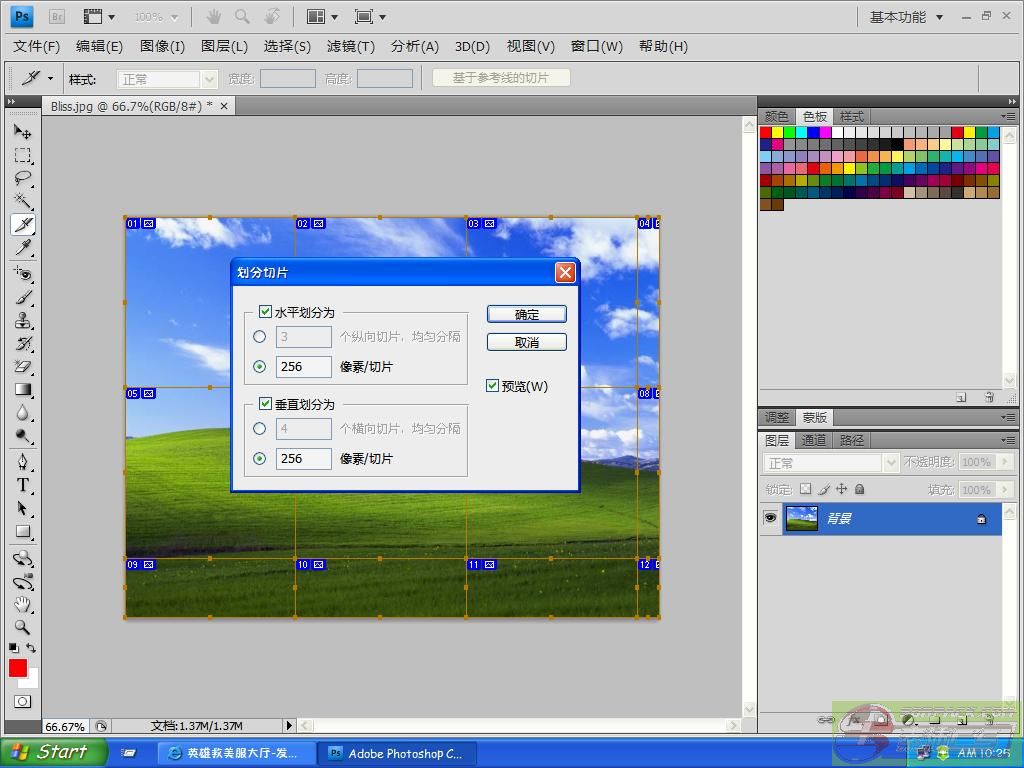The height and width of the screenshot is (768, 1024).
Task: Hide the 背景 layer with eye icon
Action: pyautogui.click(x=771, y=519)
